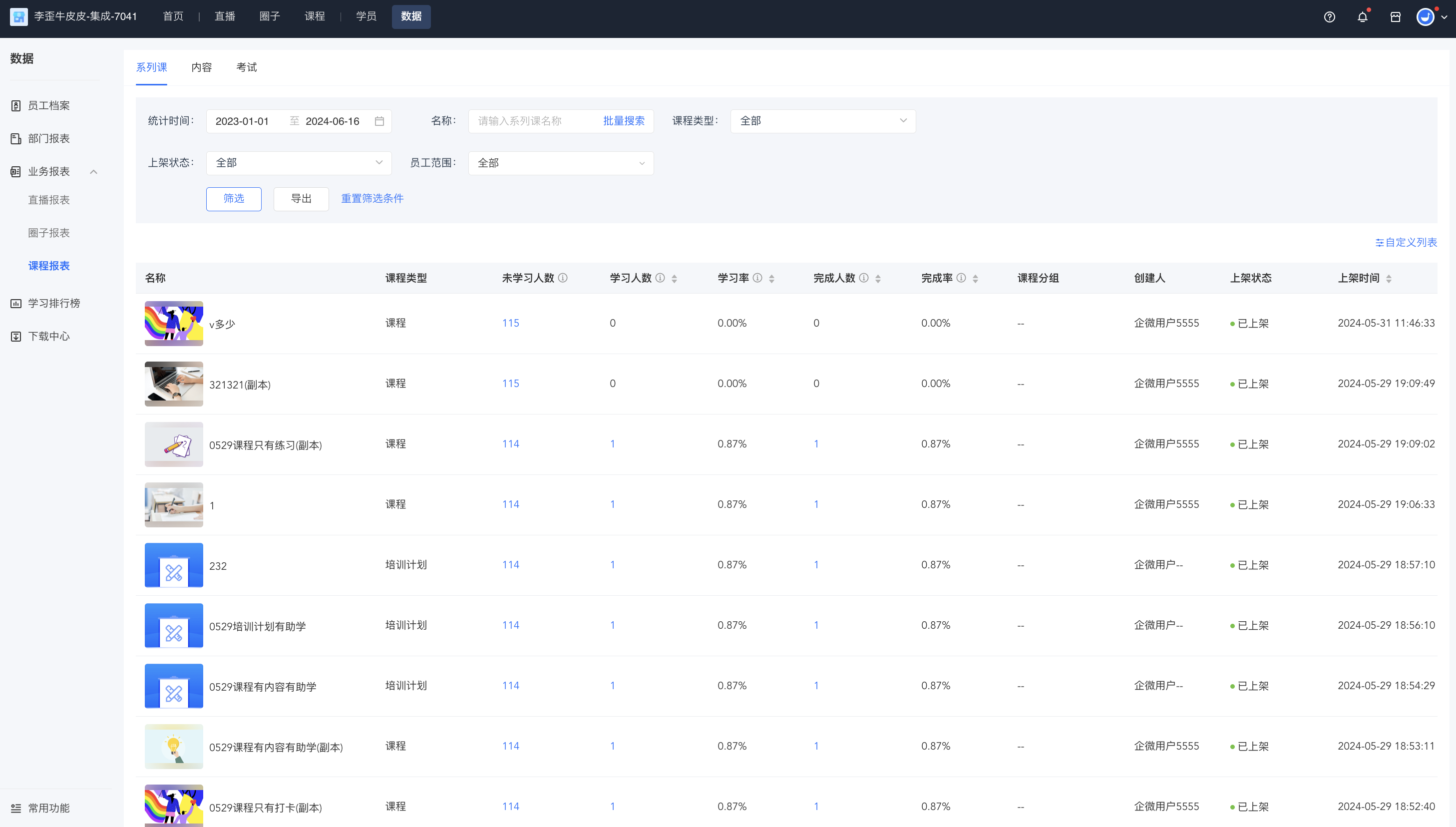Sort table by 完成率 column
Viewport: 1456px width, 827px height.
pyautogui.click(x=975, y=278)
